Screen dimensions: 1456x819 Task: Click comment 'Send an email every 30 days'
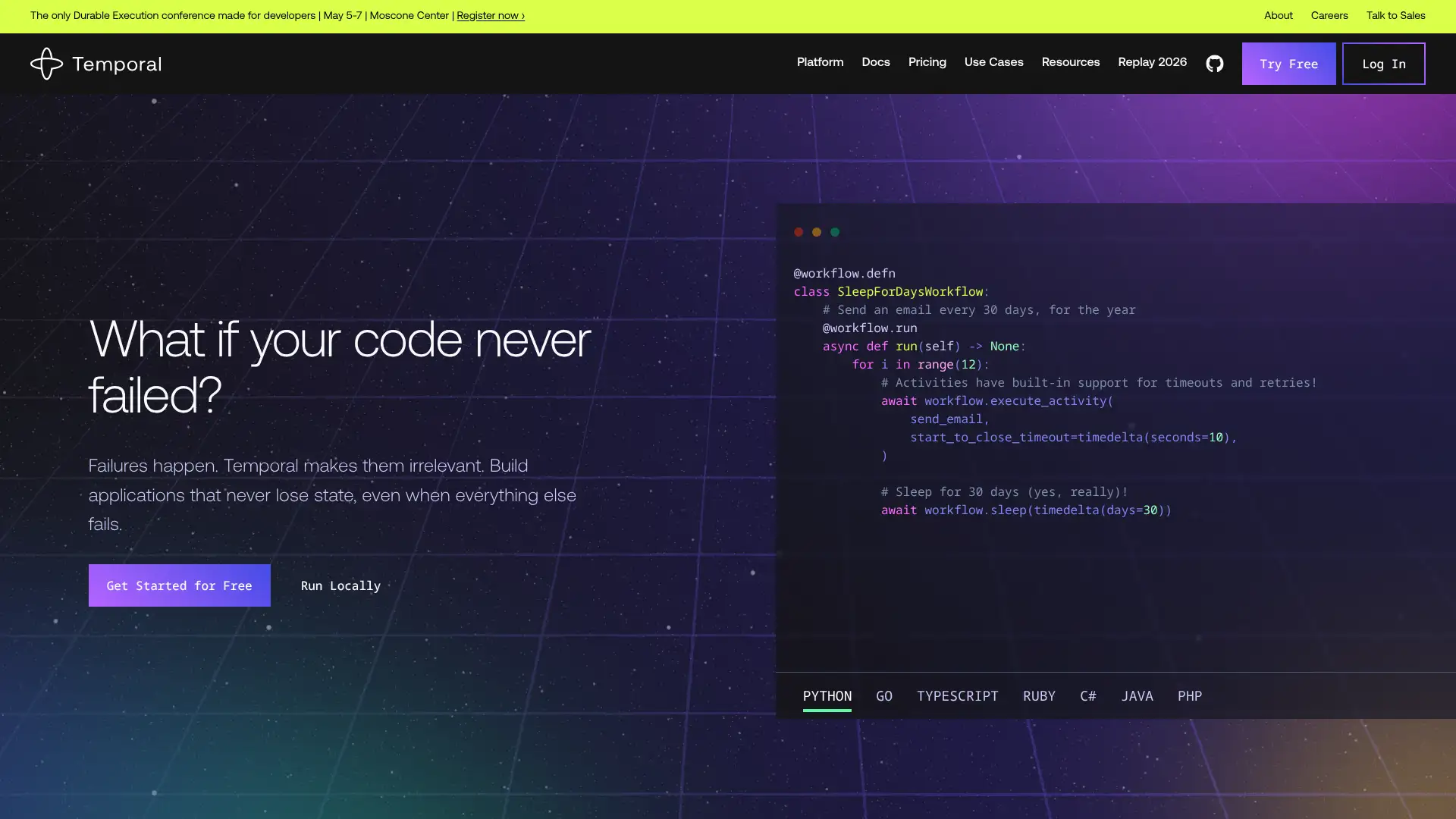point(979,309)
